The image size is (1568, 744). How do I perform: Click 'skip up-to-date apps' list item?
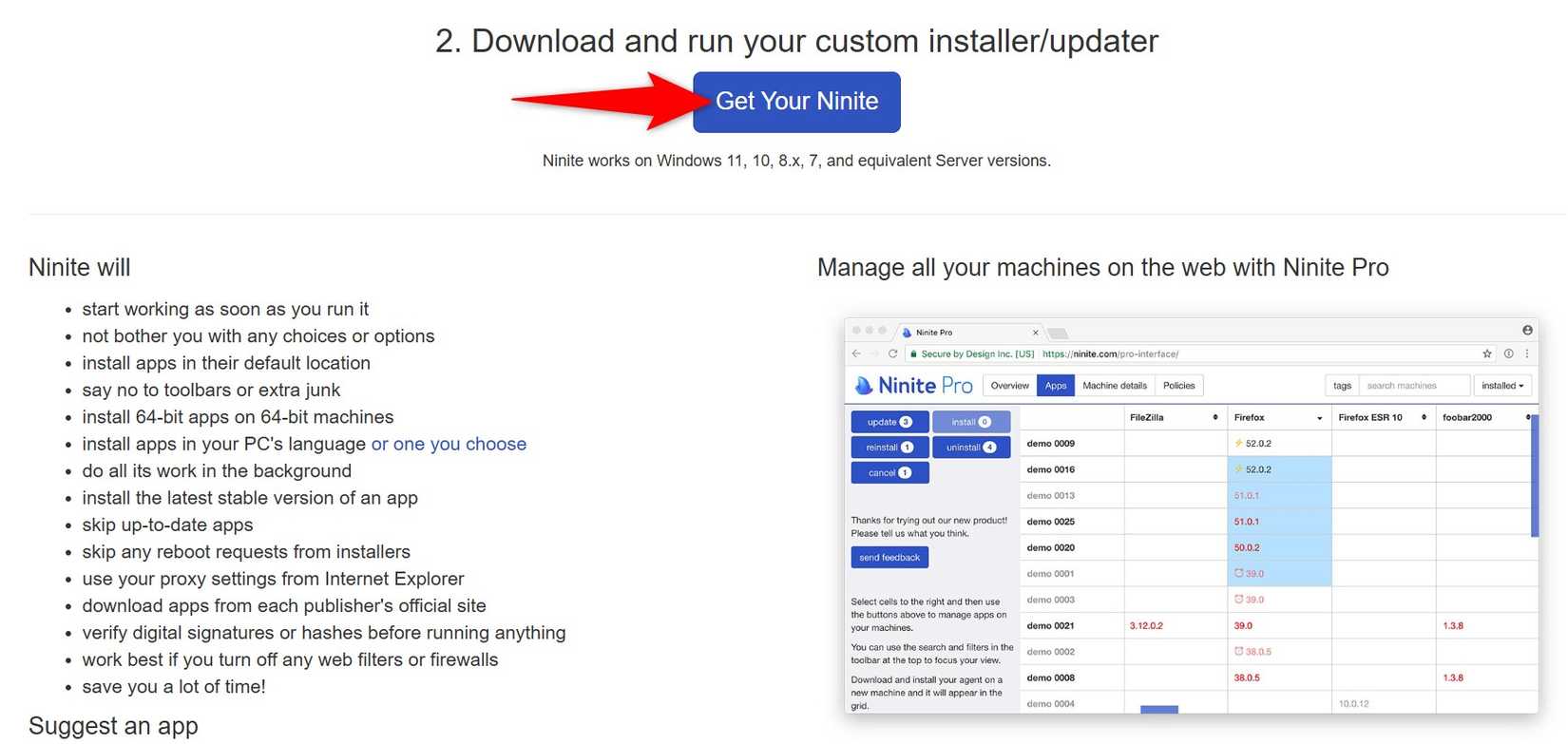click(x=167, y=525)
